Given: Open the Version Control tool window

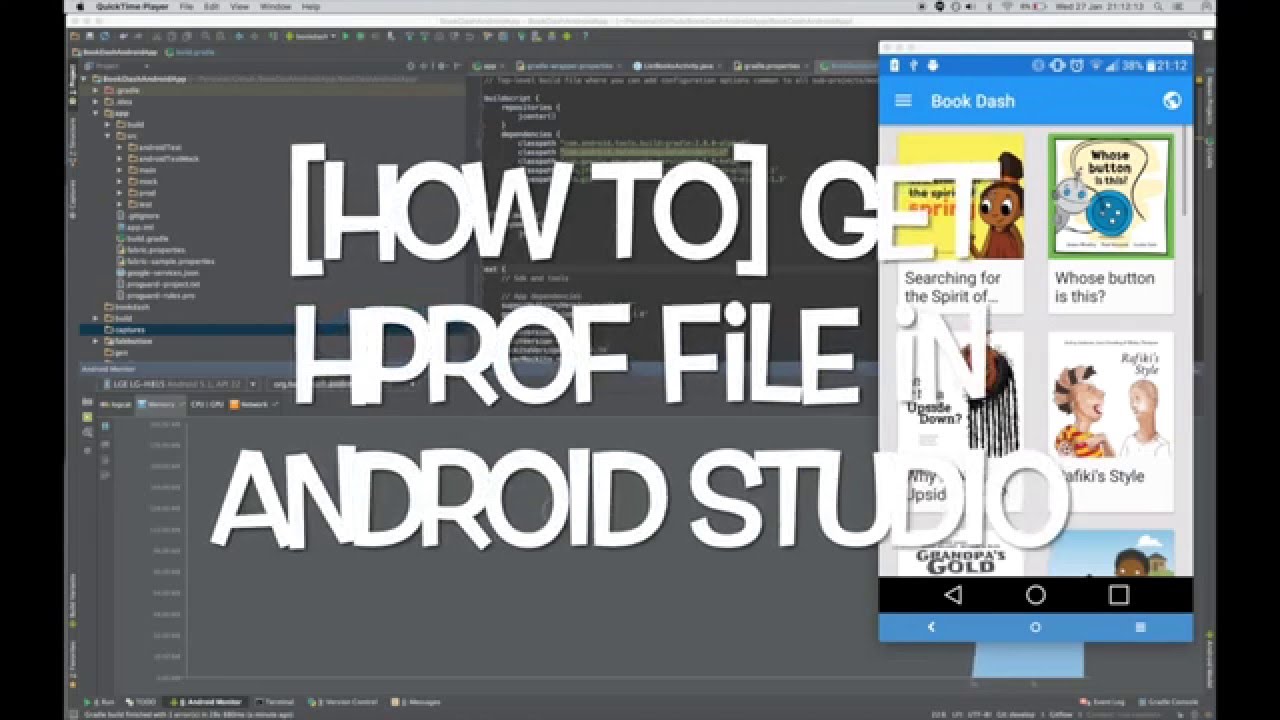Looking at the screenshot, I should 344,702.
